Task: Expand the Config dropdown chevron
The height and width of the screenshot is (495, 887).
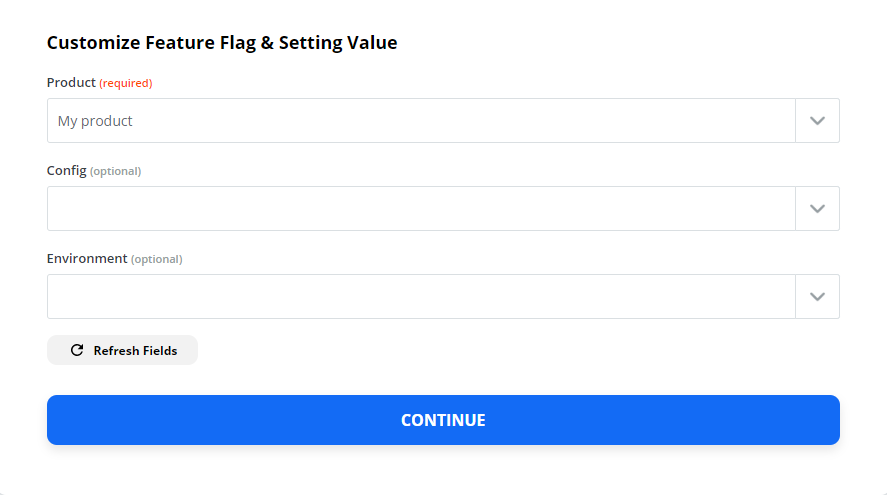Action: (817, 209)
